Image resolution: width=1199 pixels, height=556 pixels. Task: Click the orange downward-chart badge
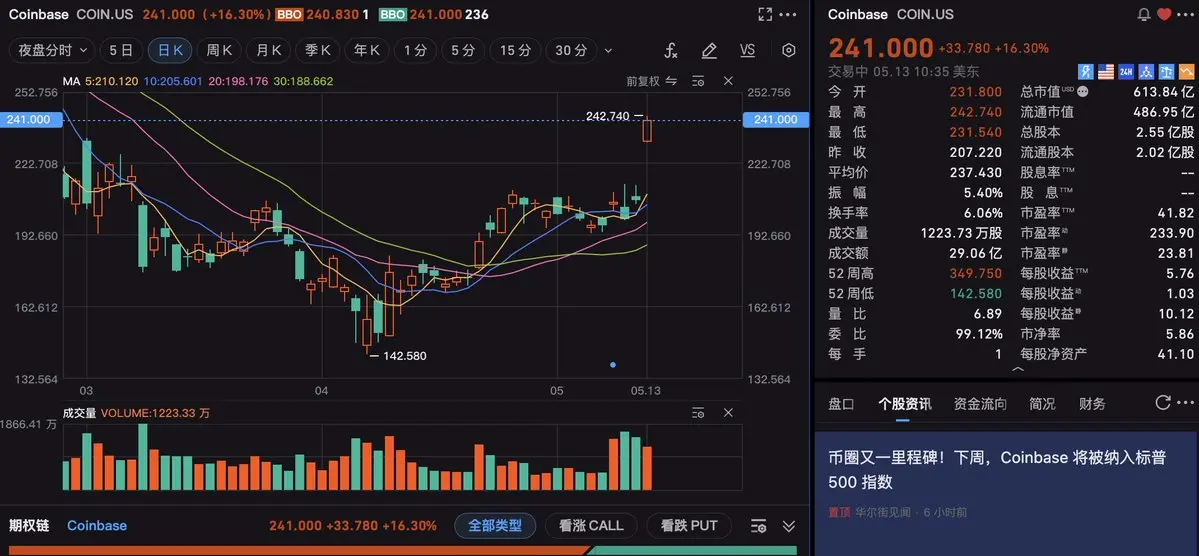click(x=1185, y=72)
